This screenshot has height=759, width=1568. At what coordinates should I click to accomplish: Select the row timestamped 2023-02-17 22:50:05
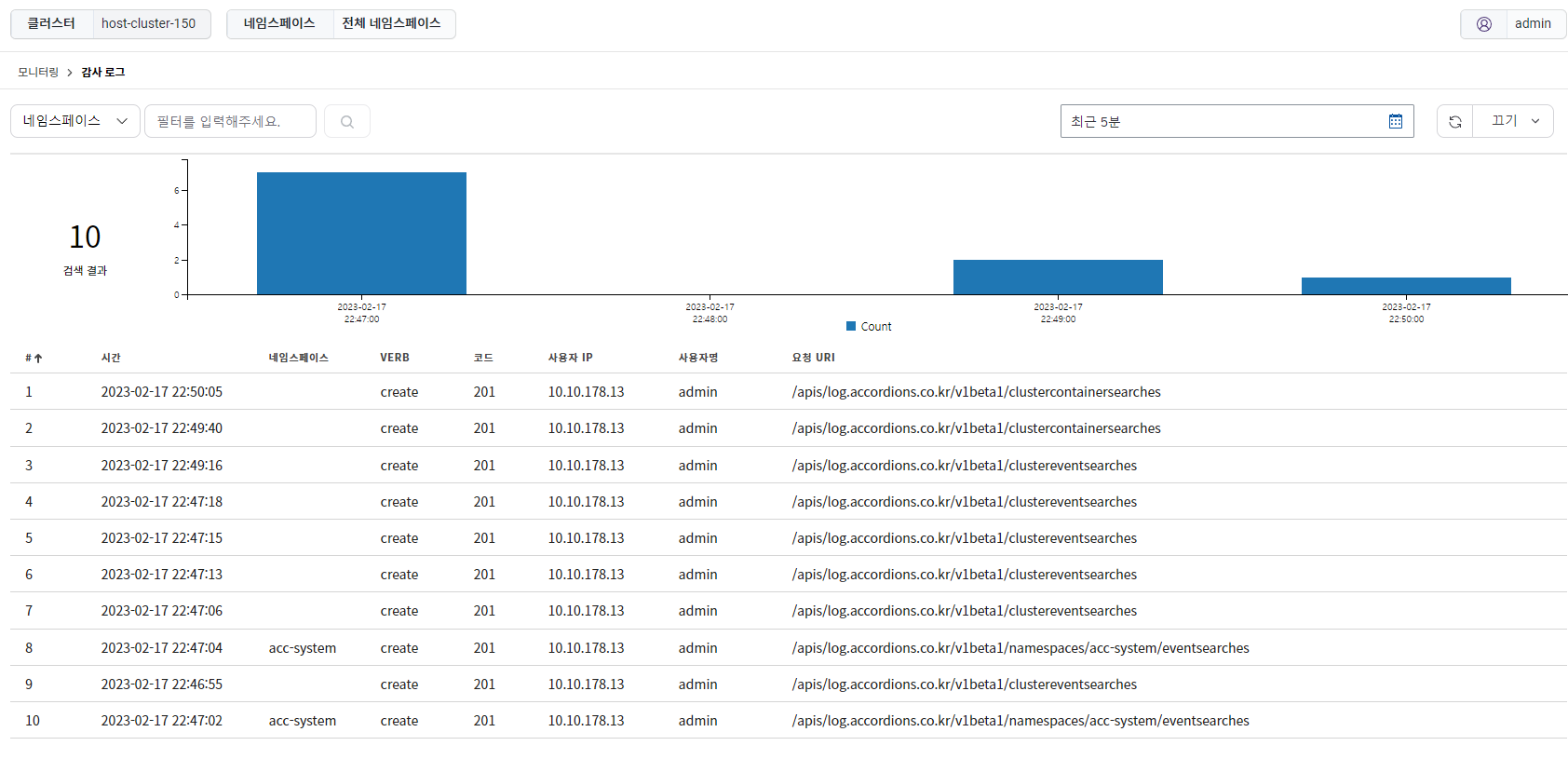[789, 392]
